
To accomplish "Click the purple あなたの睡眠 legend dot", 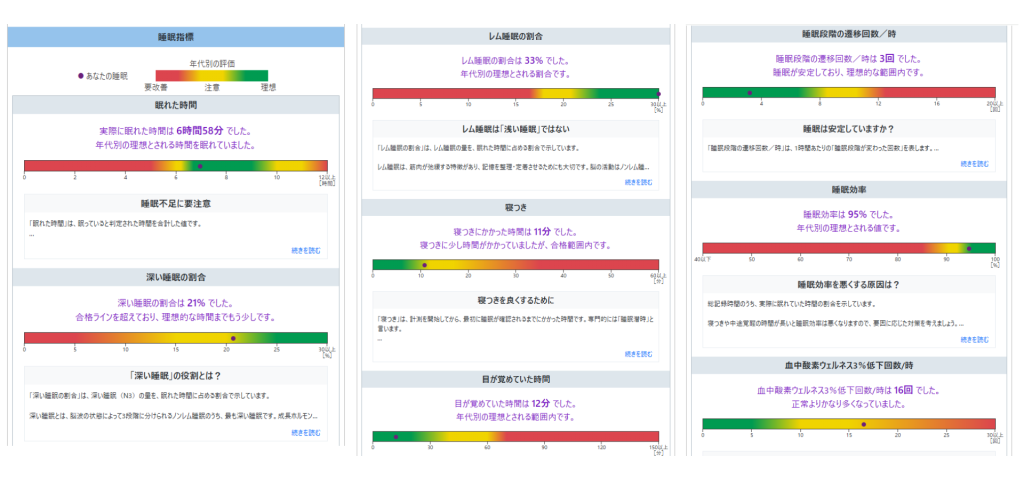I will click(81, 76).
